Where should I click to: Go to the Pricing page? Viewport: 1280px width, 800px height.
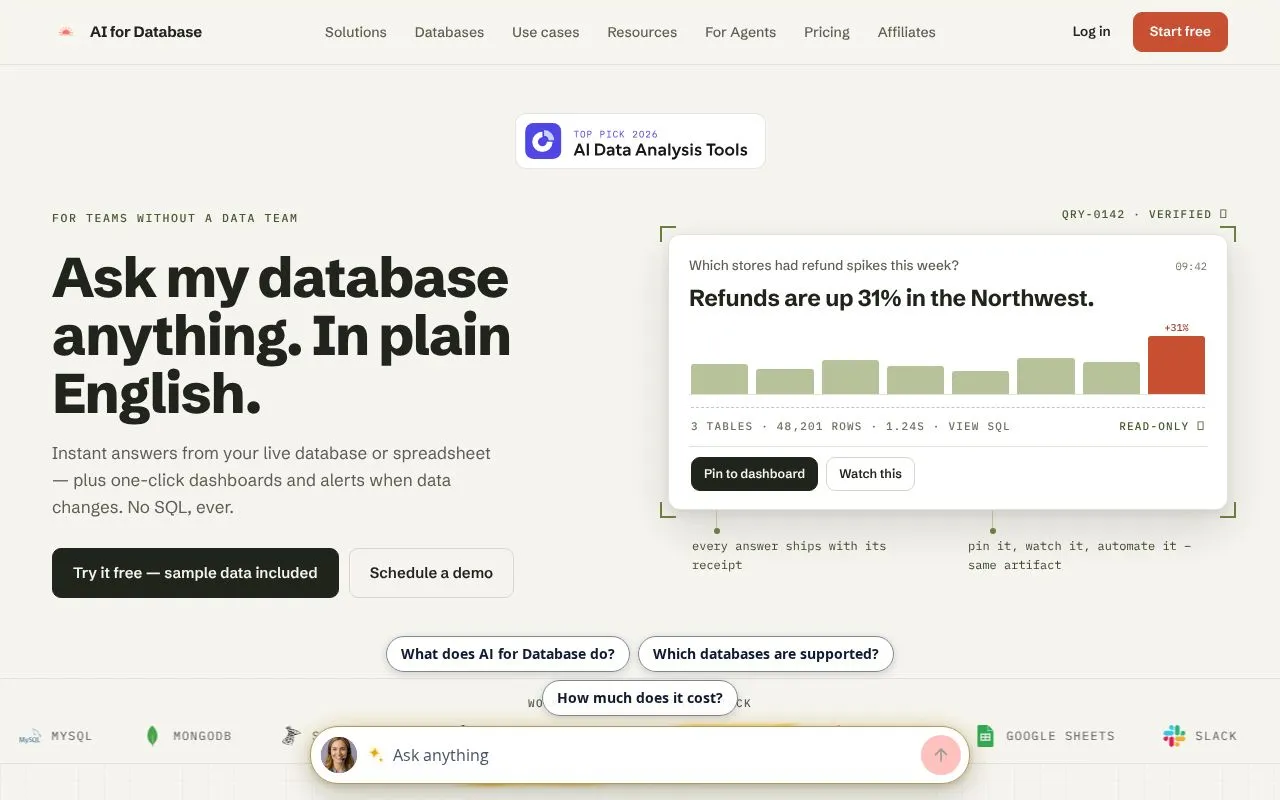pos(827,32)
